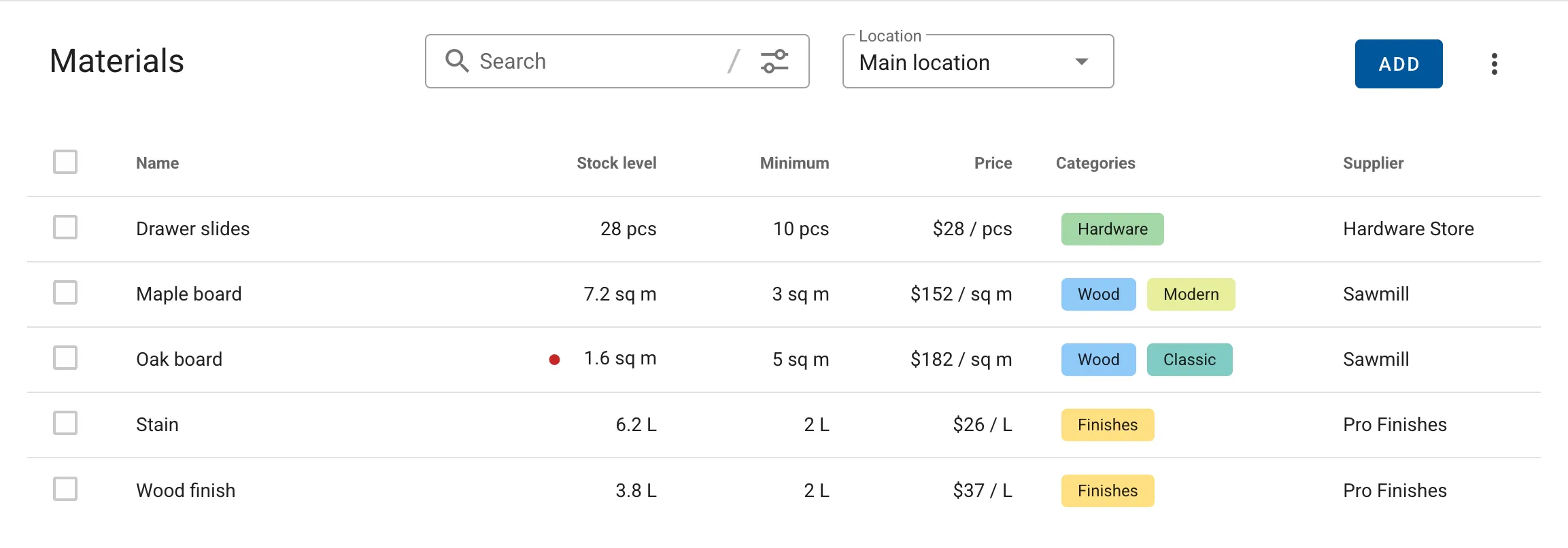Focus the Search input field
The width and height of the screenshot is (1568, 548).
pyautogui.click(x=598, y=61)
